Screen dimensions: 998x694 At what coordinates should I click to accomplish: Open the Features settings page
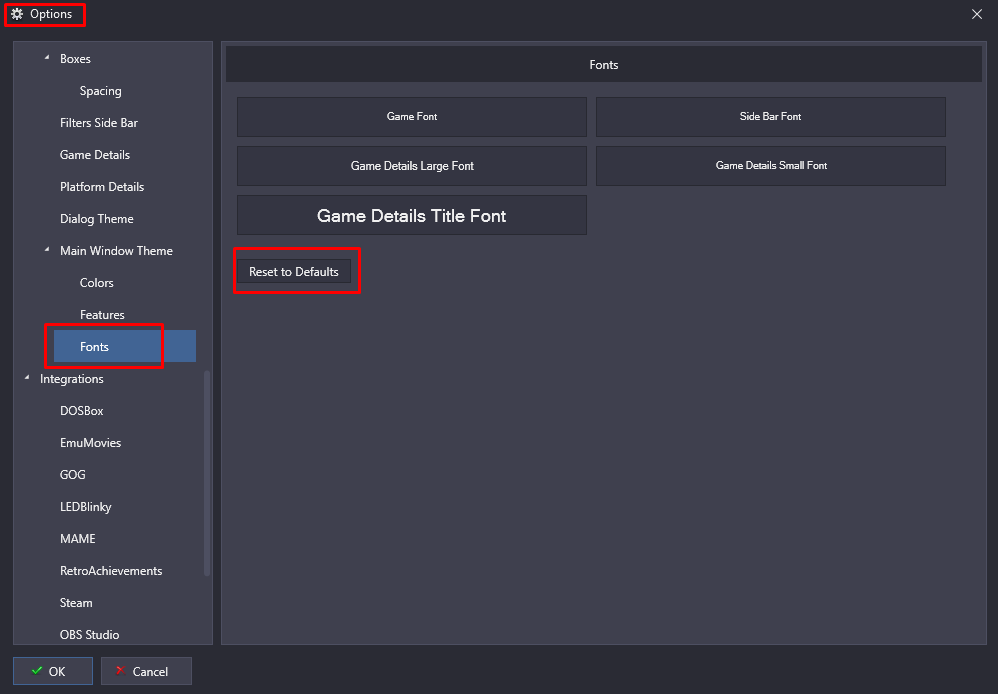[x=102, y=315]
